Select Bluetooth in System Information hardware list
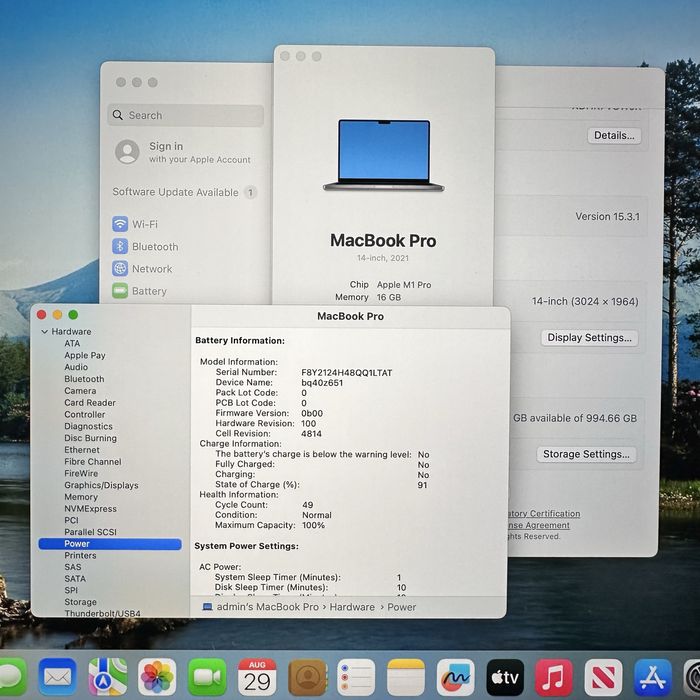Image resolution: width=700 pixels, height=700 pixels. click(84, 379)
